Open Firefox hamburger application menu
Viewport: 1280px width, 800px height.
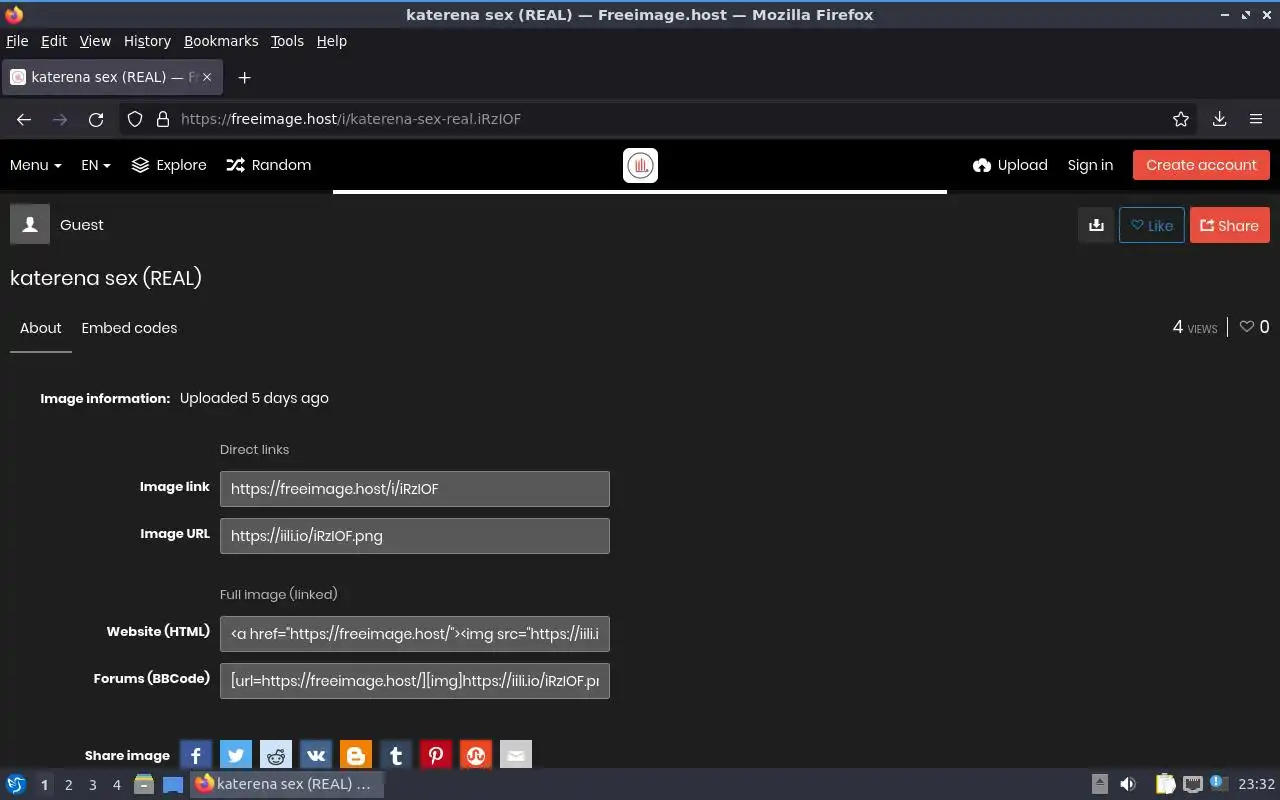[1256, 119]
